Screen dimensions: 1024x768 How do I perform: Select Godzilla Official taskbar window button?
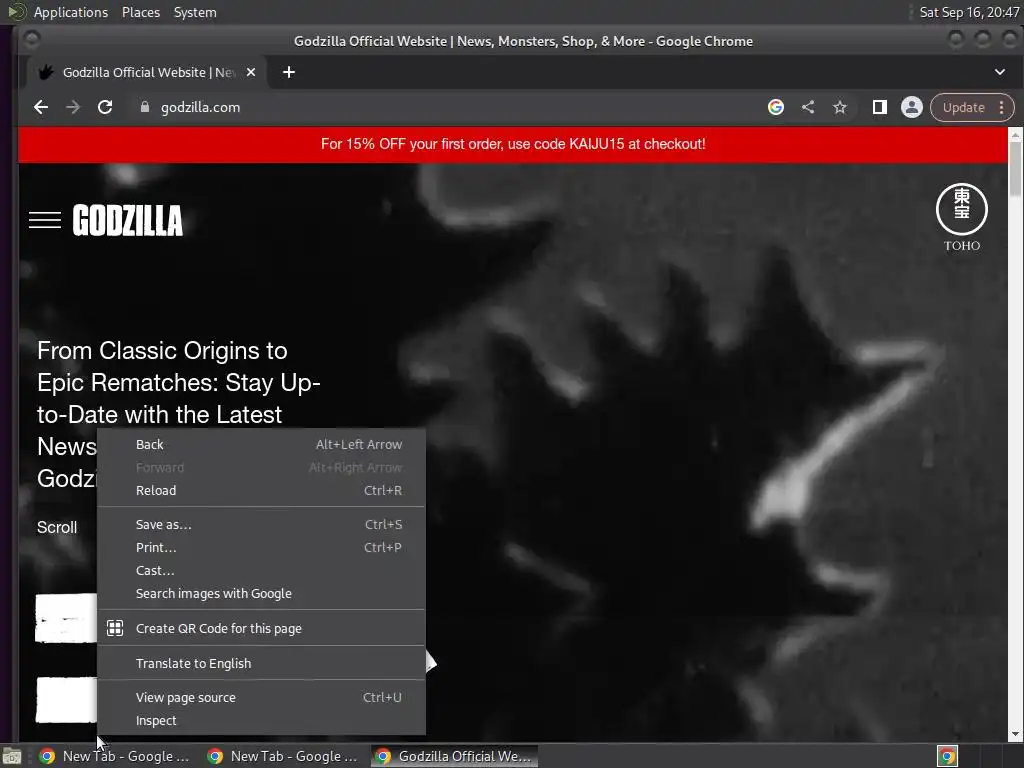tap(455, 756)
